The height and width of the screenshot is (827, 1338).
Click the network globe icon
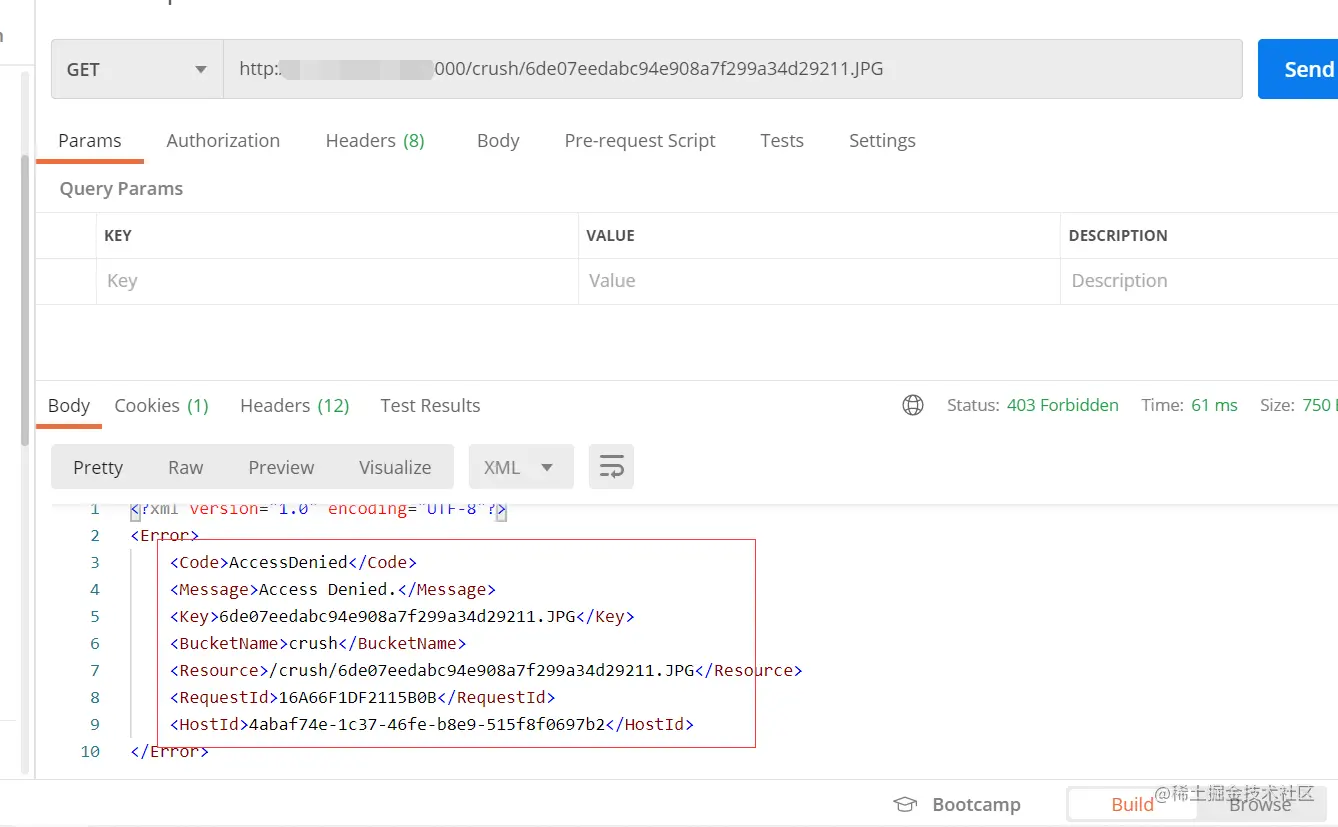913,405
